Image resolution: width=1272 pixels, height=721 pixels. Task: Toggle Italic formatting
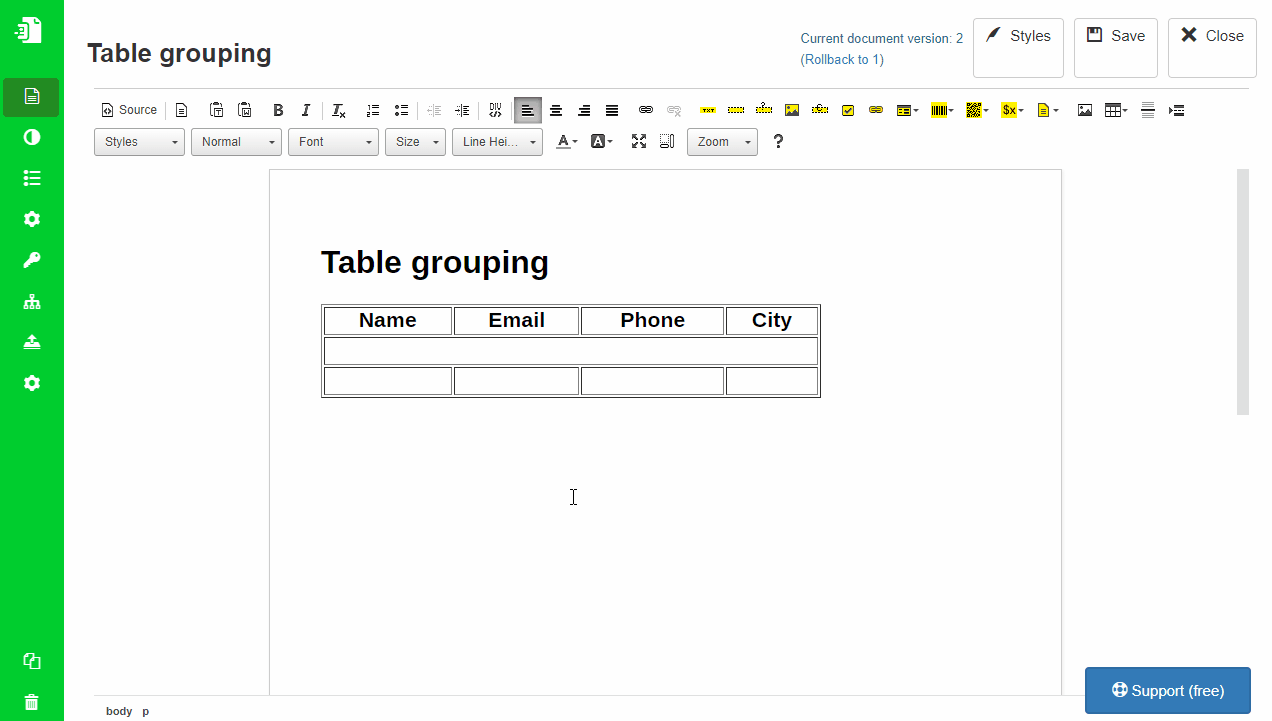coord(306,110)
